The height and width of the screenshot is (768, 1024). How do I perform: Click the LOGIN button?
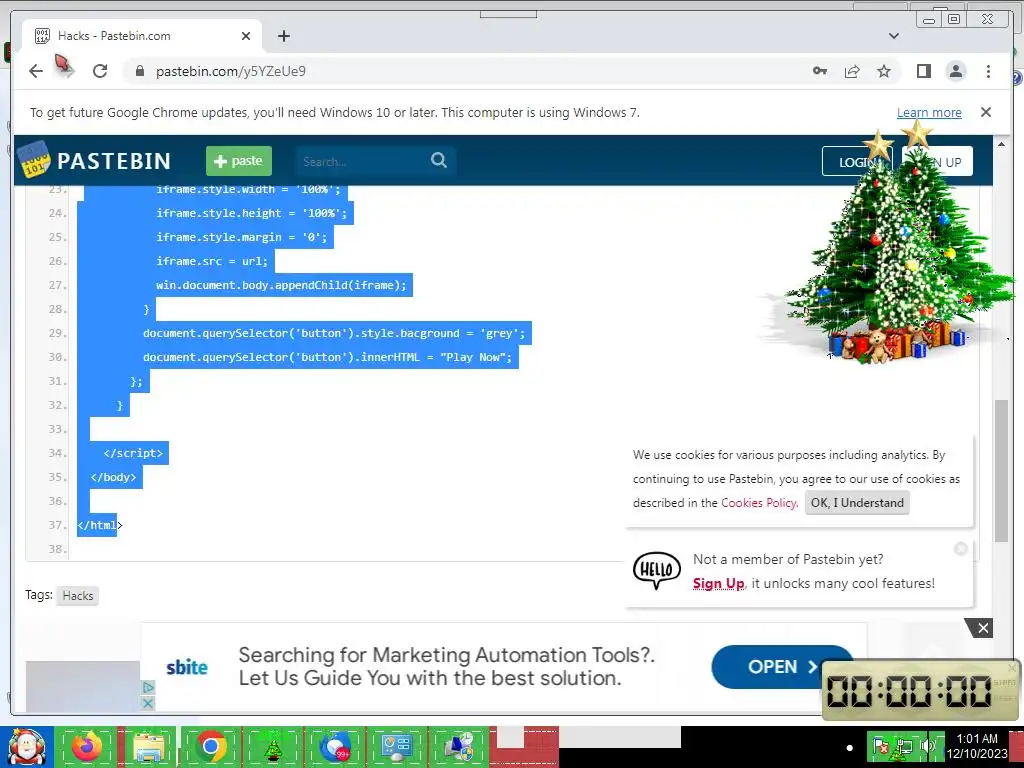pyautogui.click(x=856, y=162)
